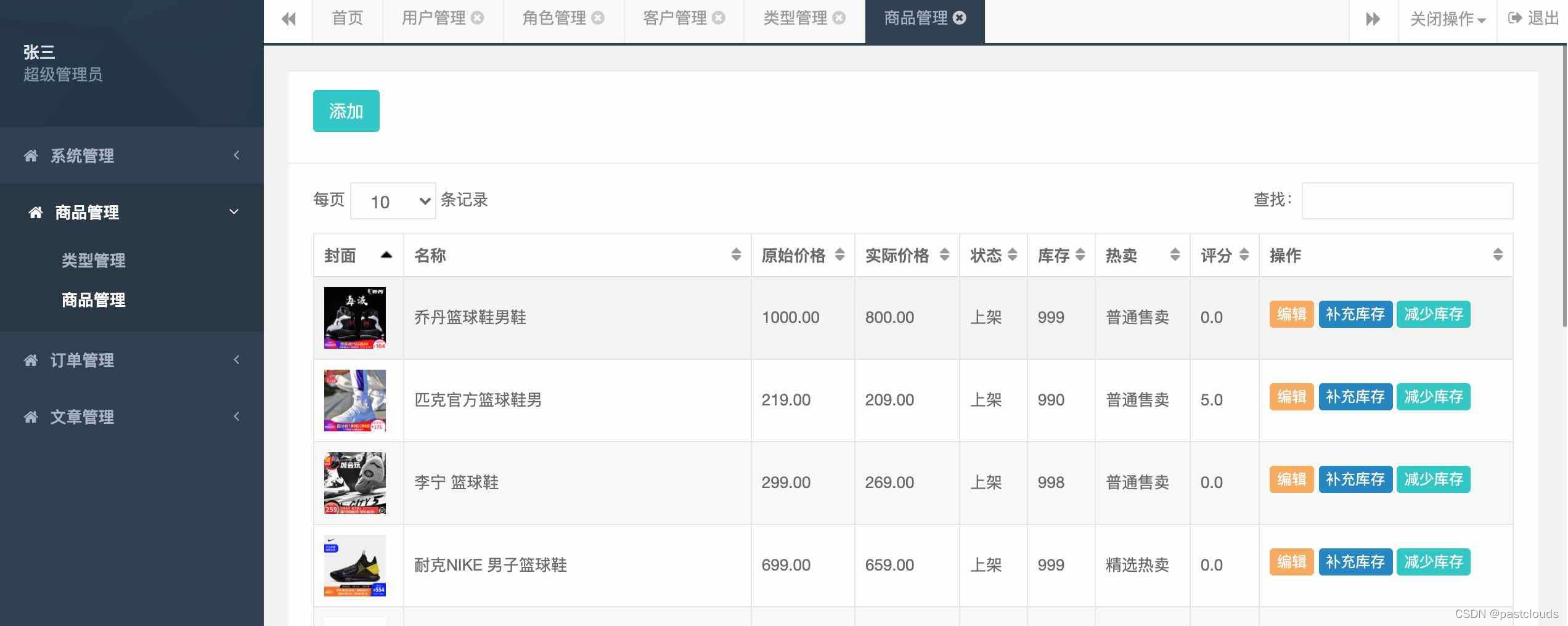
Task: Click the 添加 button
Action: pyautogui.click(x=346, y=111)
